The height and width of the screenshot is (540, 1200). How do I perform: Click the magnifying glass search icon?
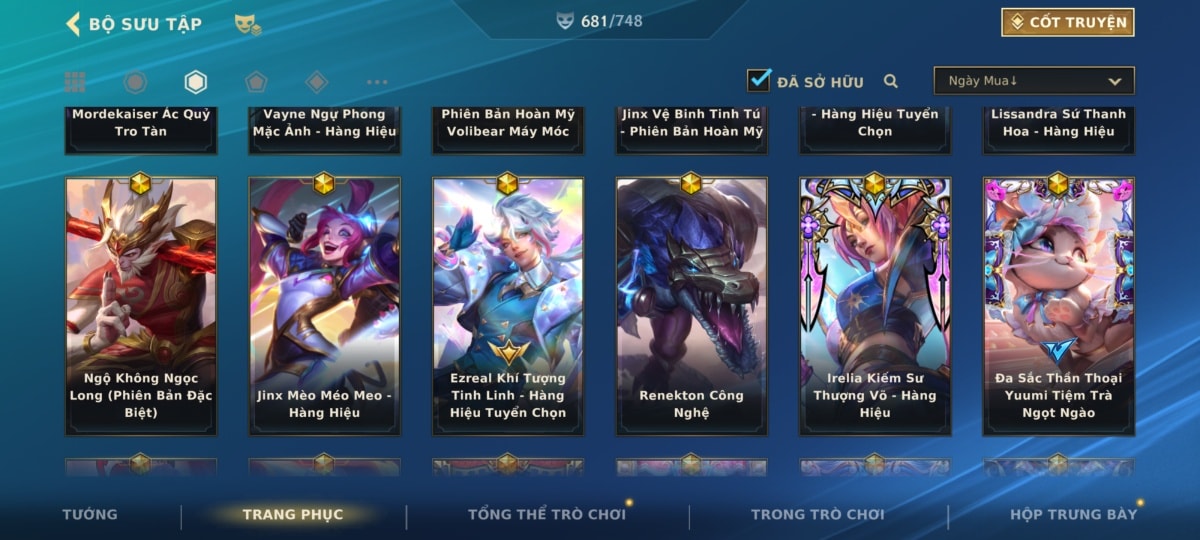(891, 81)
